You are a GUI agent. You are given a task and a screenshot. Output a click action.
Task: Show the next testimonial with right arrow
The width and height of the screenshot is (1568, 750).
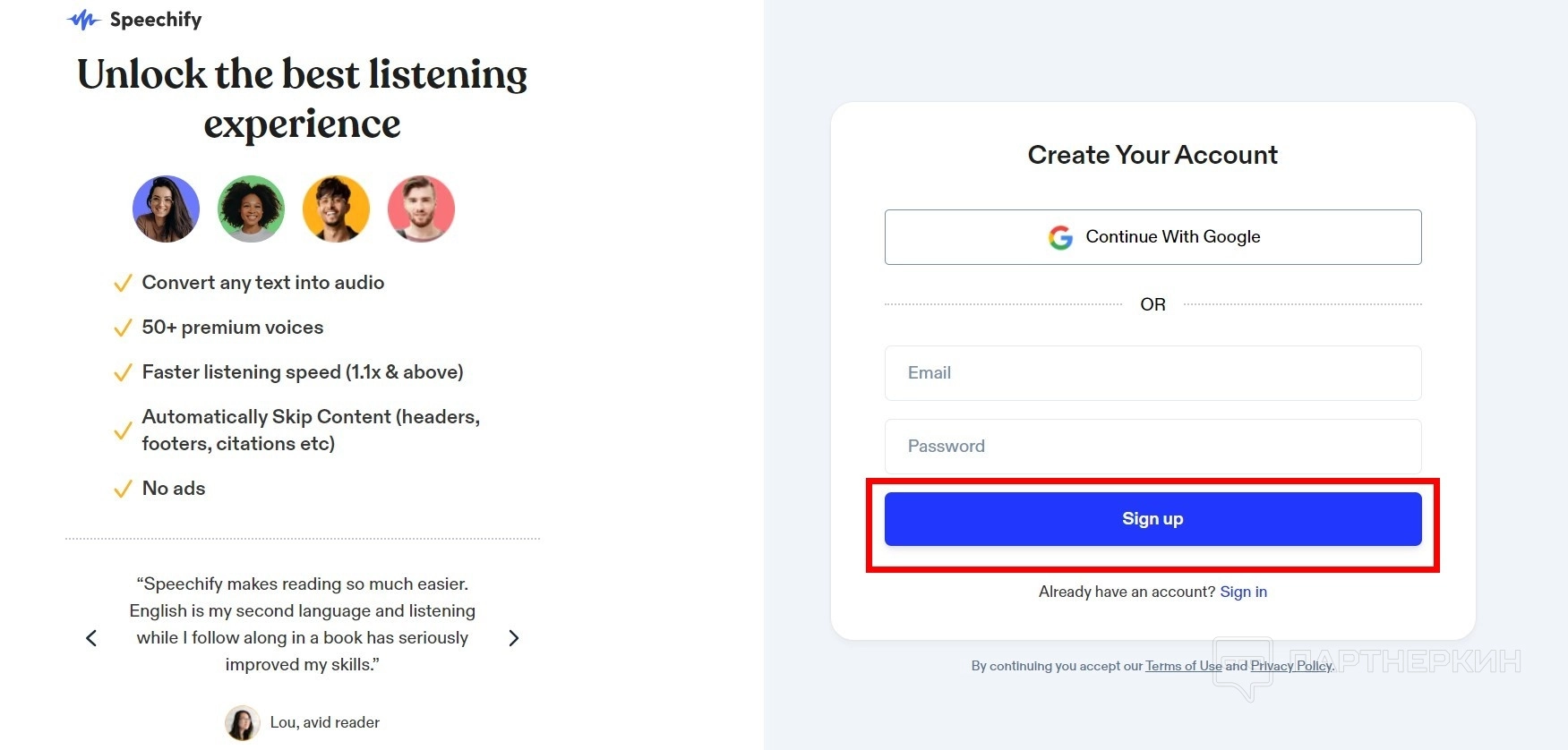[x=513, y=638]
